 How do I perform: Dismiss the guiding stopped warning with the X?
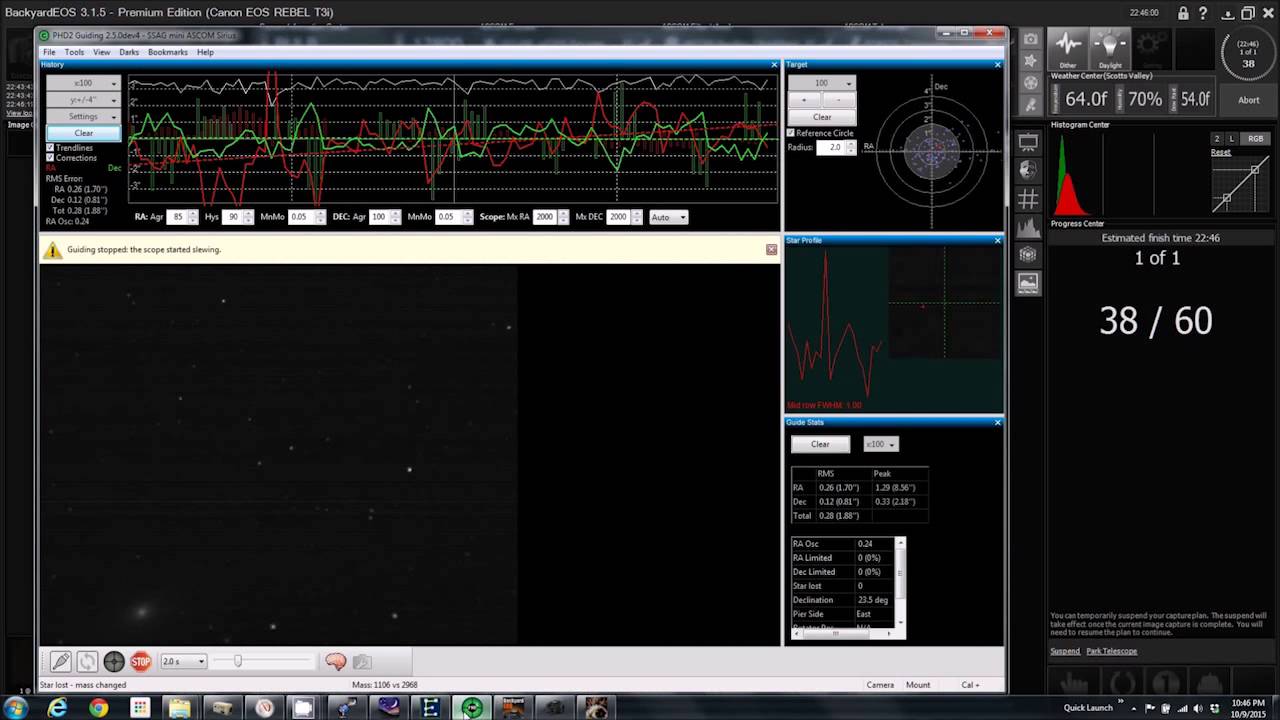[771, 249]
